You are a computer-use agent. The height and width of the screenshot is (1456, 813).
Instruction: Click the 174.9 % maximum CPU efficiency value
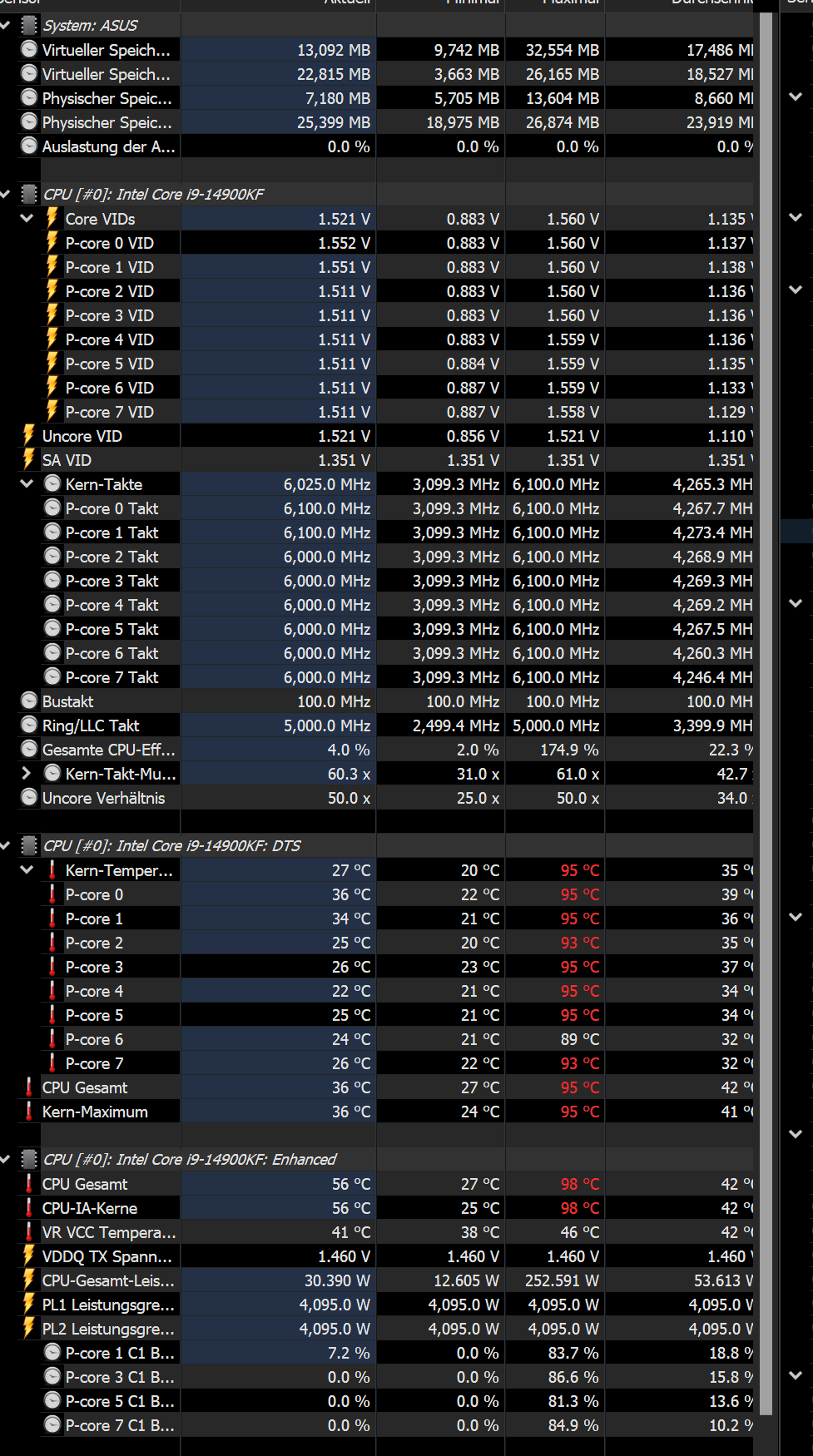click(569, 750)
